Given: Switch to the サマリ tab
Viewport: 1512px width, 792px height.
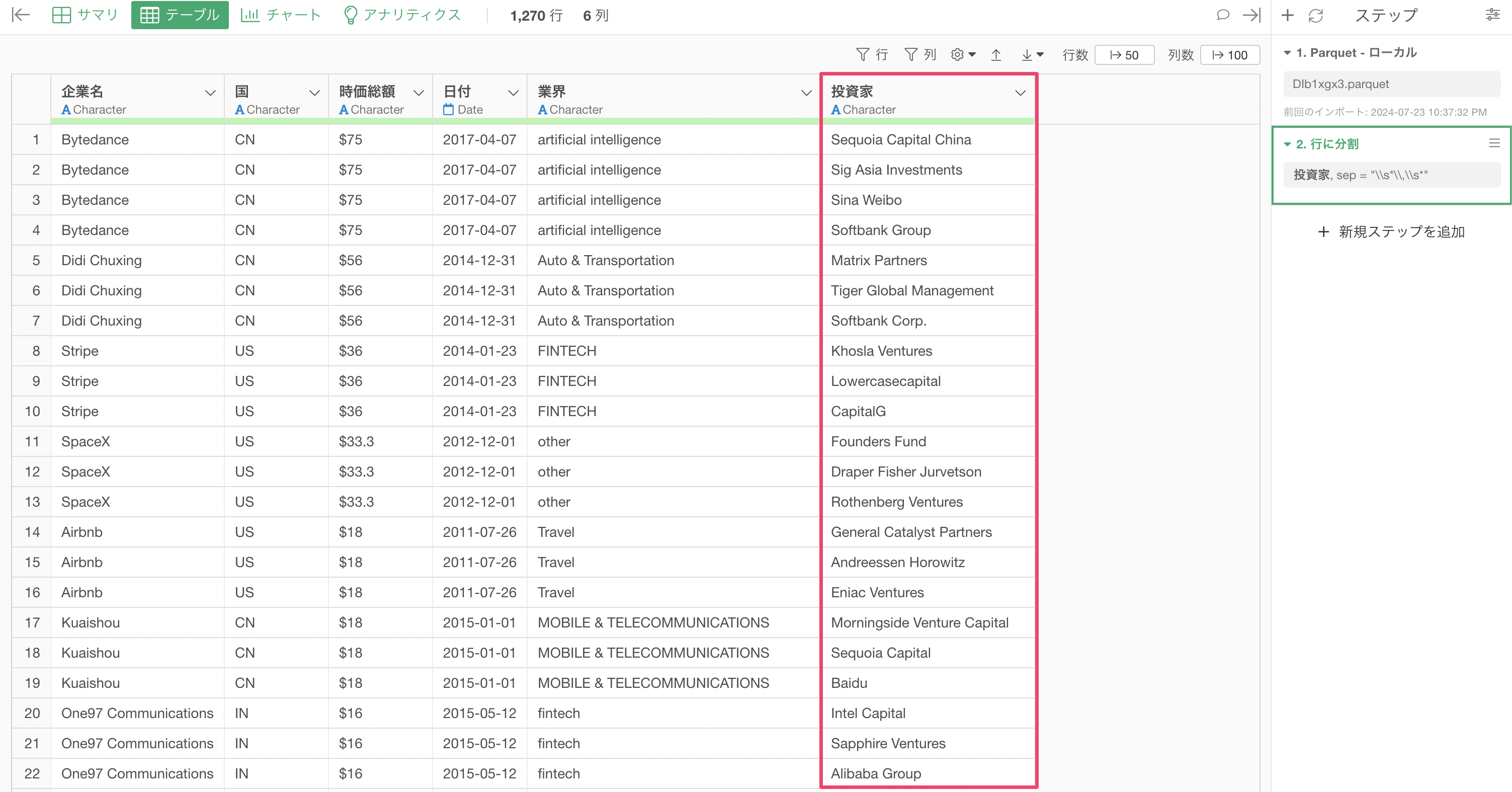Looking at the screenshot, I should (x=85, y=15).
